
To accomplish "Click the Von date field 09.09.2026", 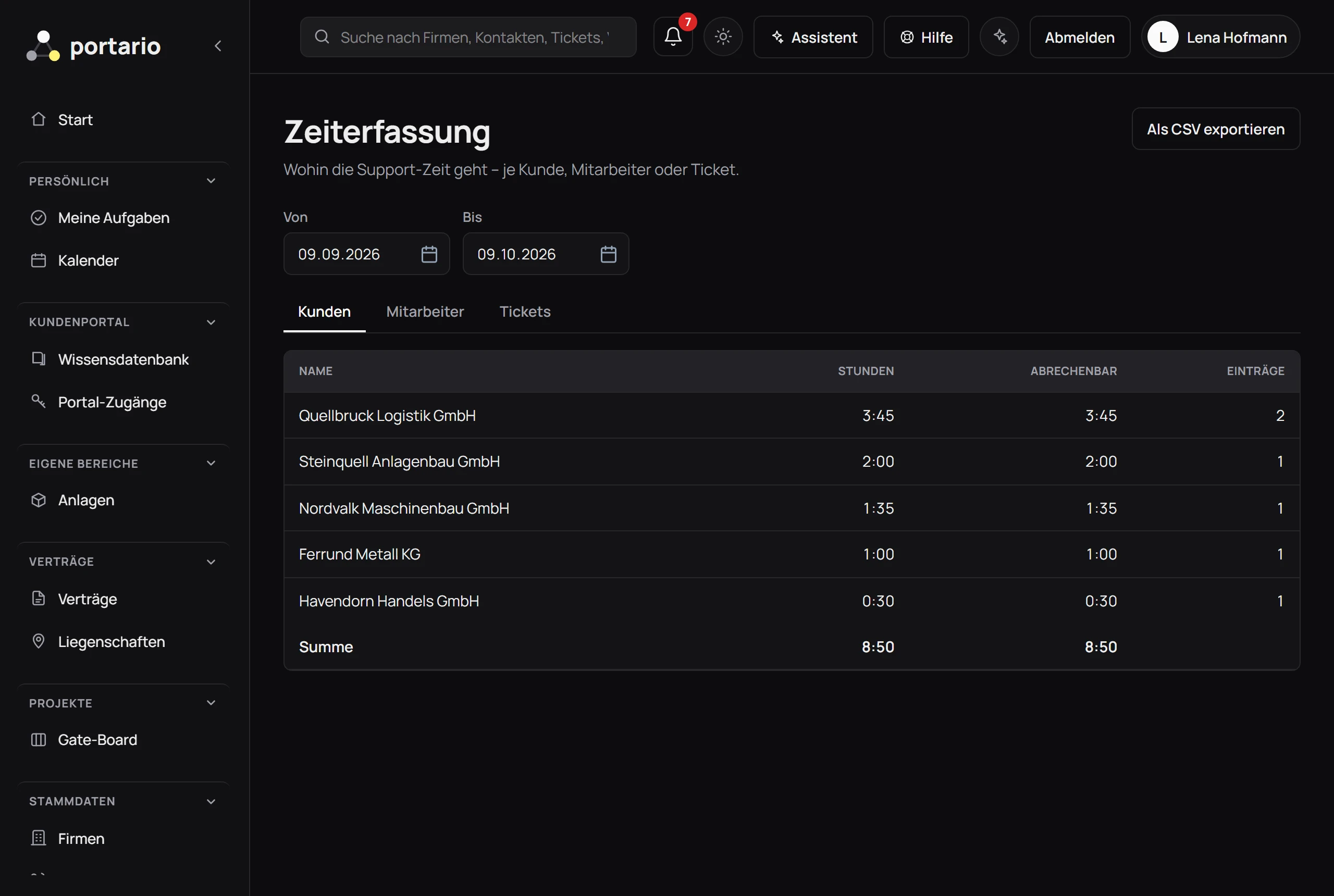I will 366,254.
